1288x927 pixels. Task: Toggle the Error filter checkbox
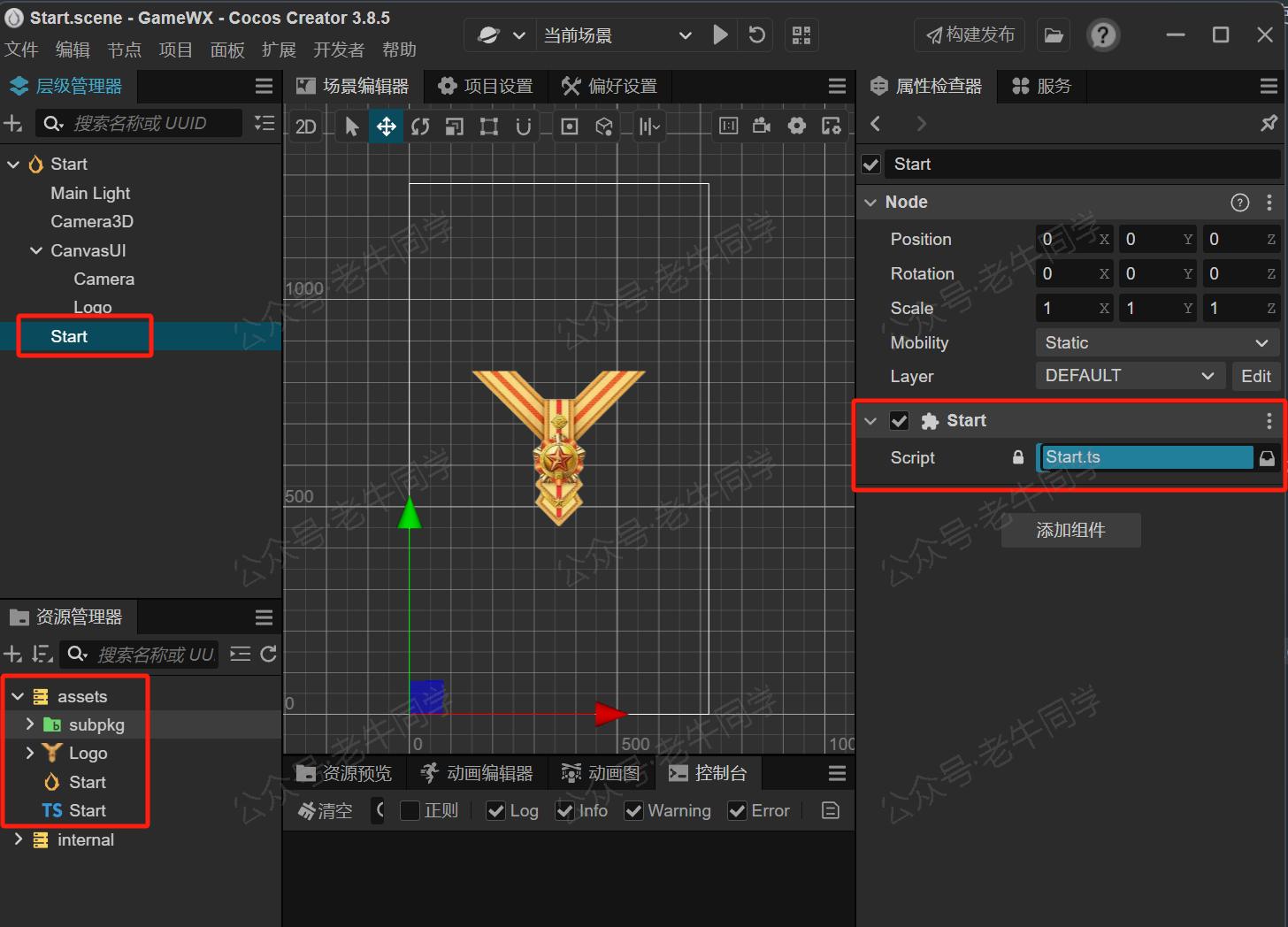click(x=737, y=811)
